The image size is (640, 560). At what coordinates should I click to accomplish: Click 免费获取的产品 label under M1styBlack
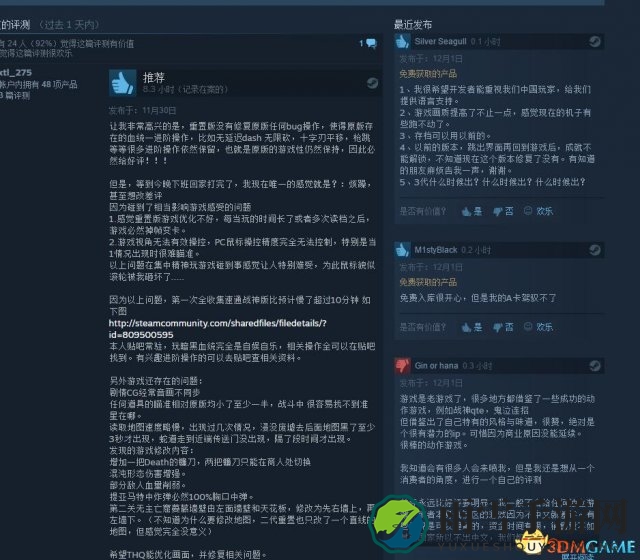428,282
